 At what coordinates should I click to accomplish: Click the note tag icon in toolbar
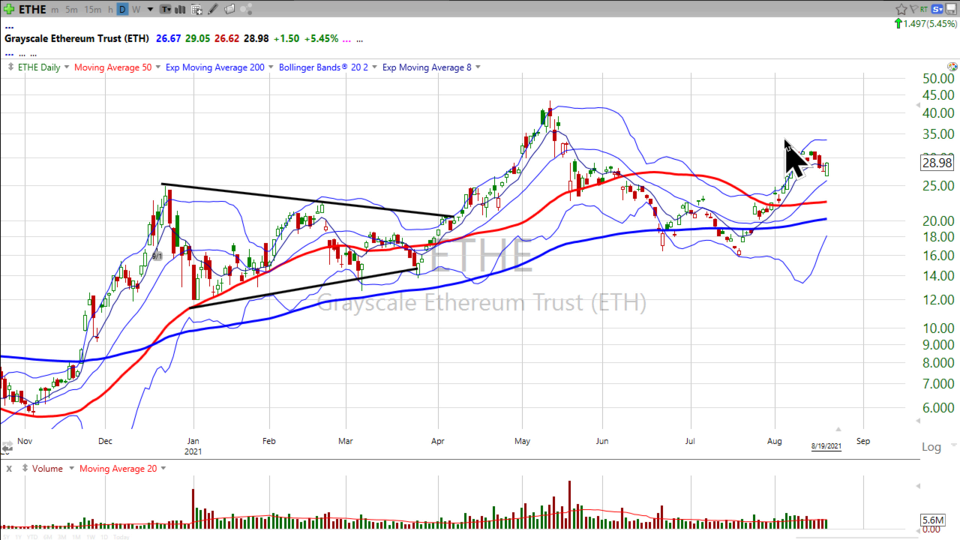tap(230, 9)
